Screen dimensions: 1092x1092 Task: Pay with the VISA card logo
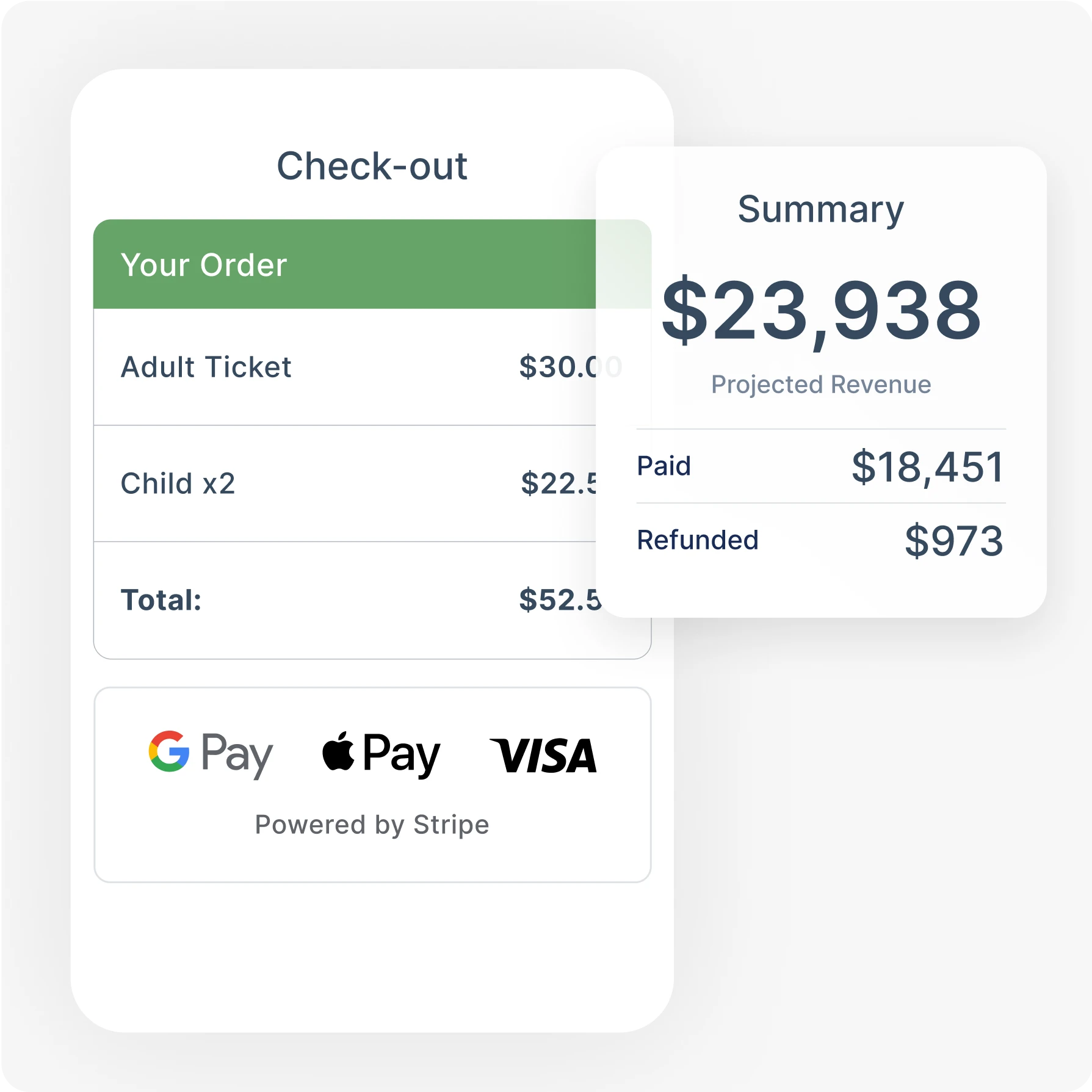pyautogui.click(x=543, y=755)
